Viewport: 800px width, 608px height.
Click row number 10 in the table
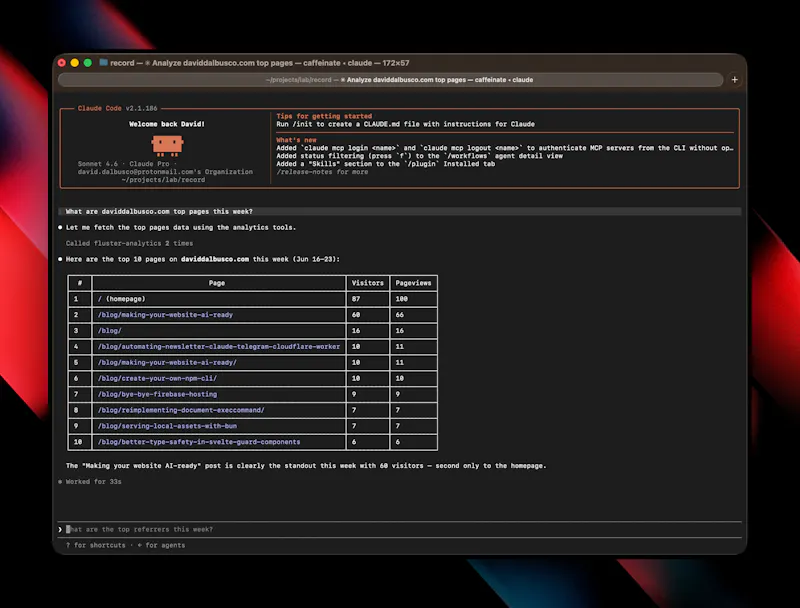coord(78,442)
